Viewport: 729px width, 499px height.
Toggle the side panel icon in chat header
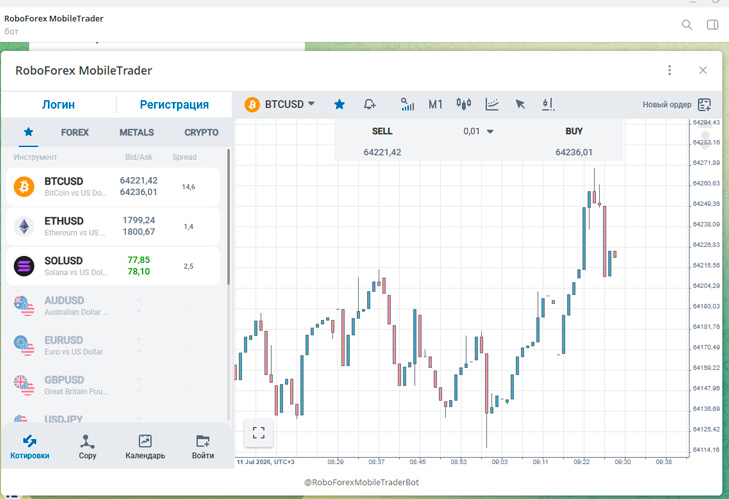712,25
